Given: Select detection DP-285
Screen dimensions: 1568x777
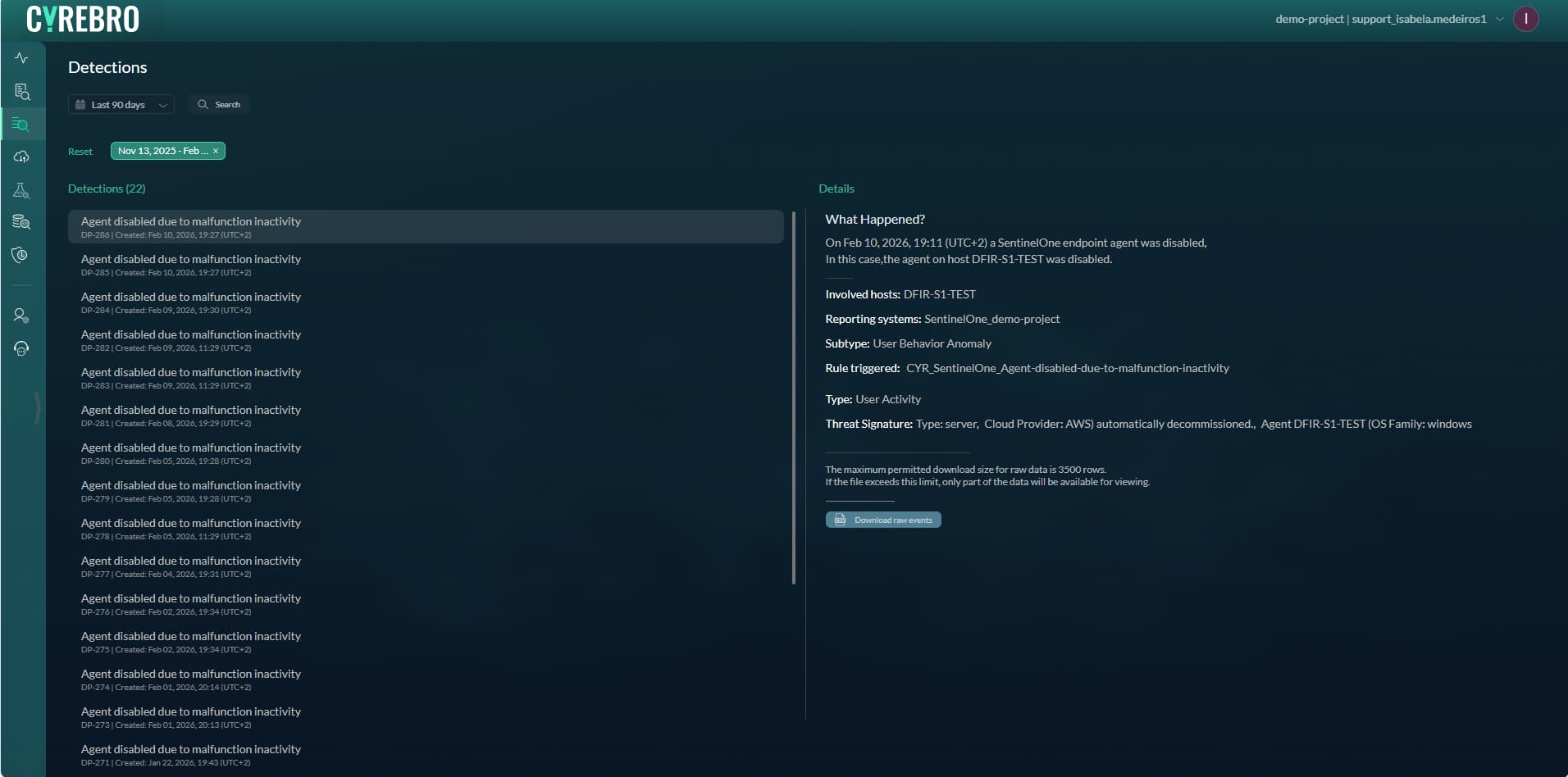Looking at the screenshot, I should coord(426,265).
